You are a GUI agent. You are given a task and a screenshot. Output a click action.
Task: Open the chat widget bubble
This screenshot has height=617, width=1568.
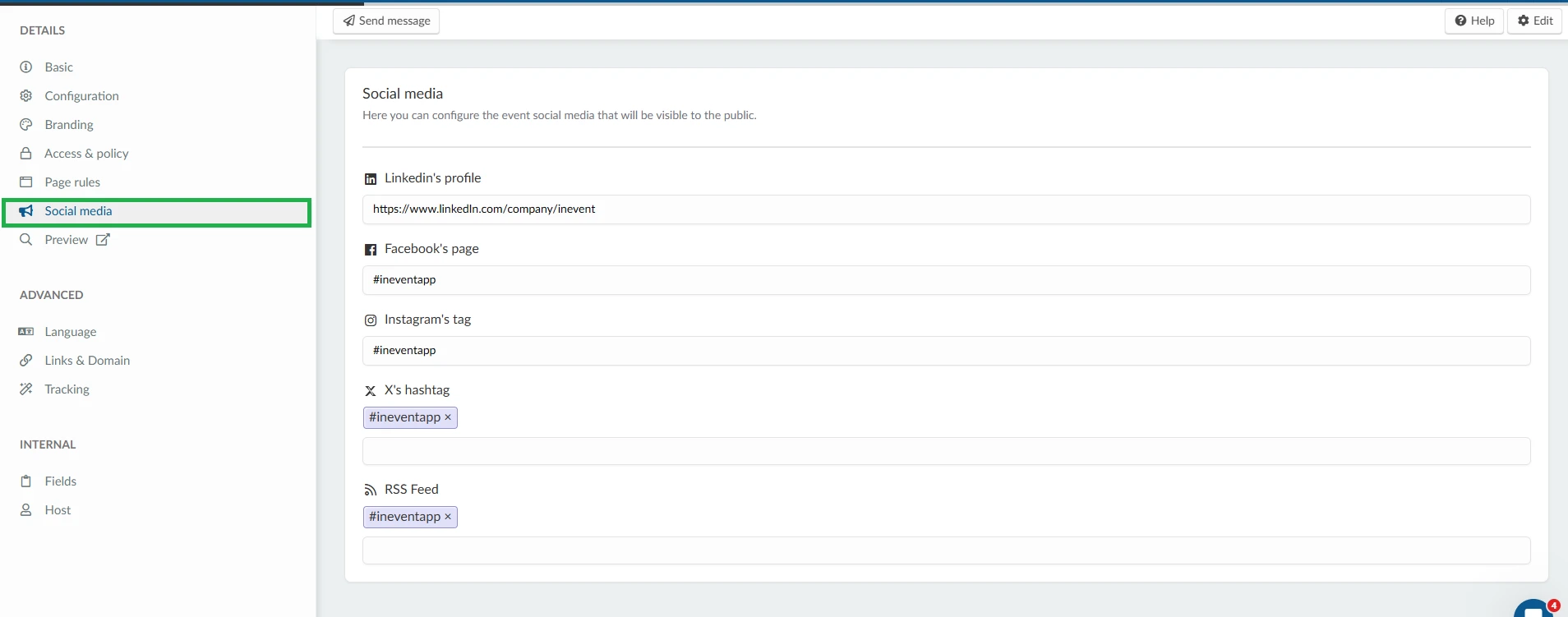point(1533,609)
